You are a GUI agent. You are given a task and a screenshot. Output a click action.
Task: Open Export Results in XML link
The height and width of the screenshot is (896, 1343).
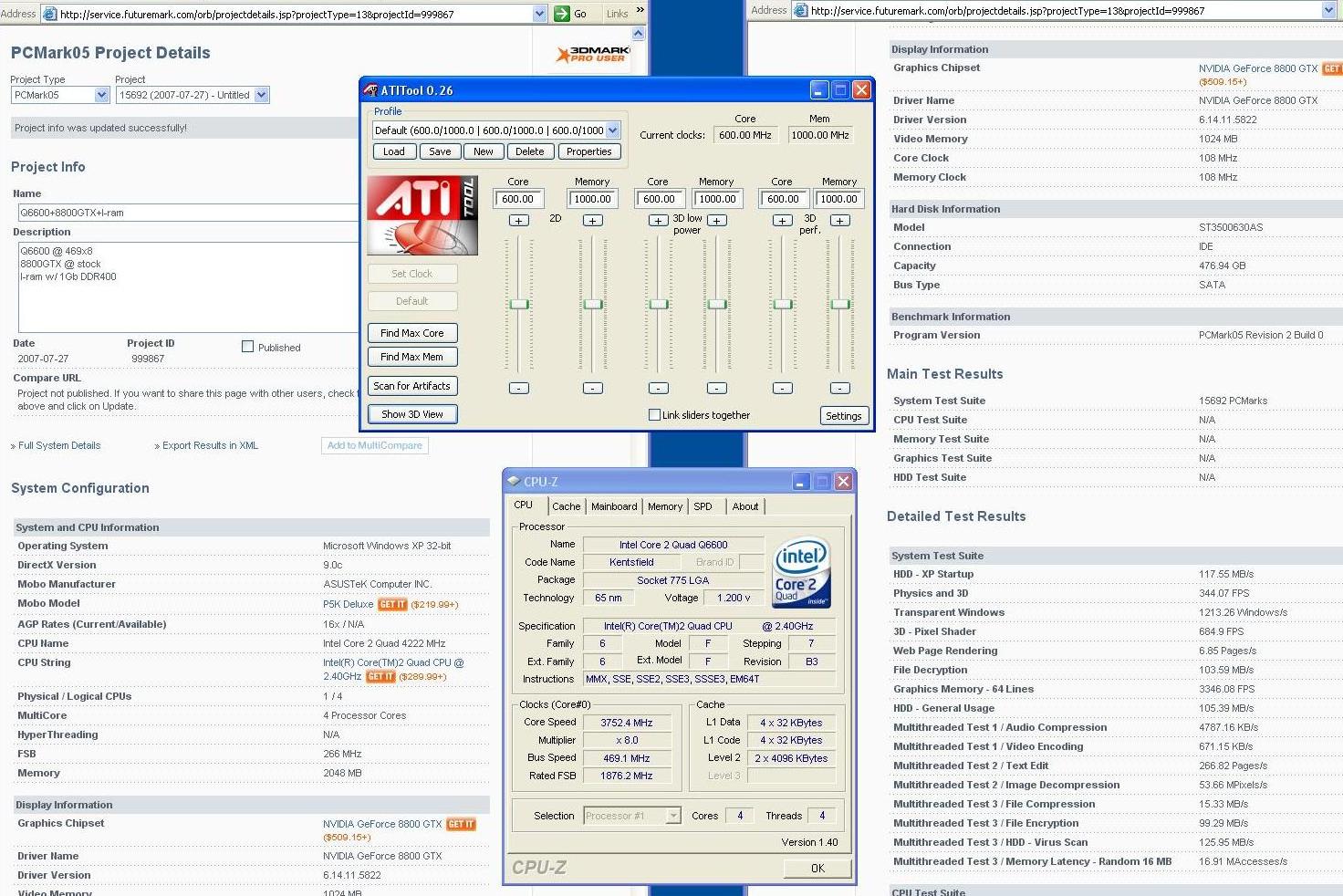(x=210, y=445)
